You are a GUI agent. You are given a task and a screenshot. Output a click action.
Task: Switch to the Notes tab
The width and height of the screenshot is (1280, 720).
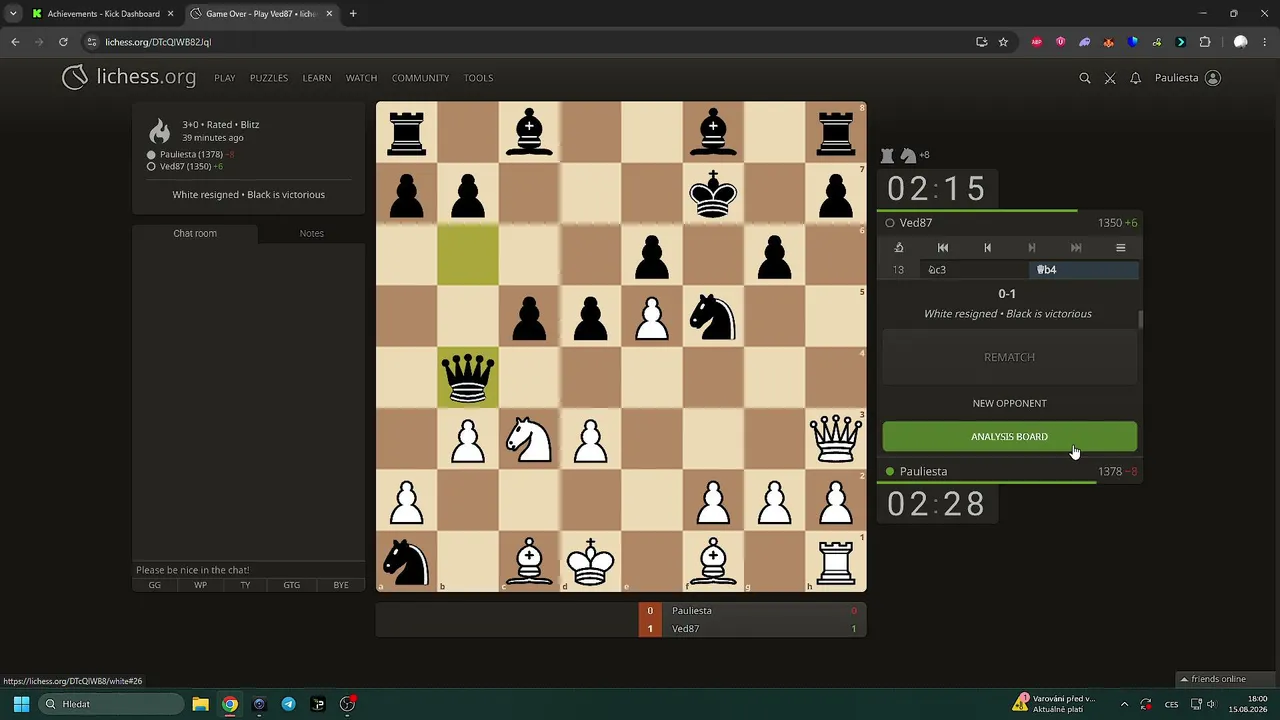click(x=312, y=233)
